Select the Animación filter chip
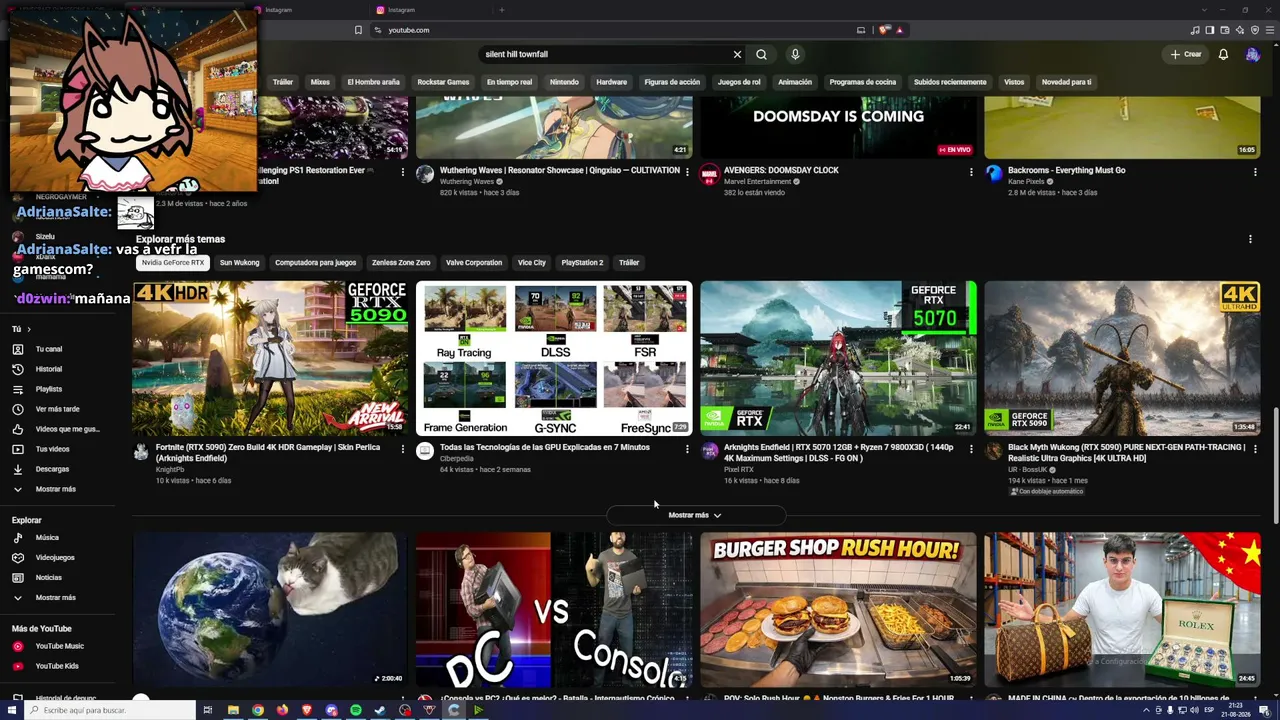Image resolution: width=1280 pixels, height=720 pixels. coord(795,82)
